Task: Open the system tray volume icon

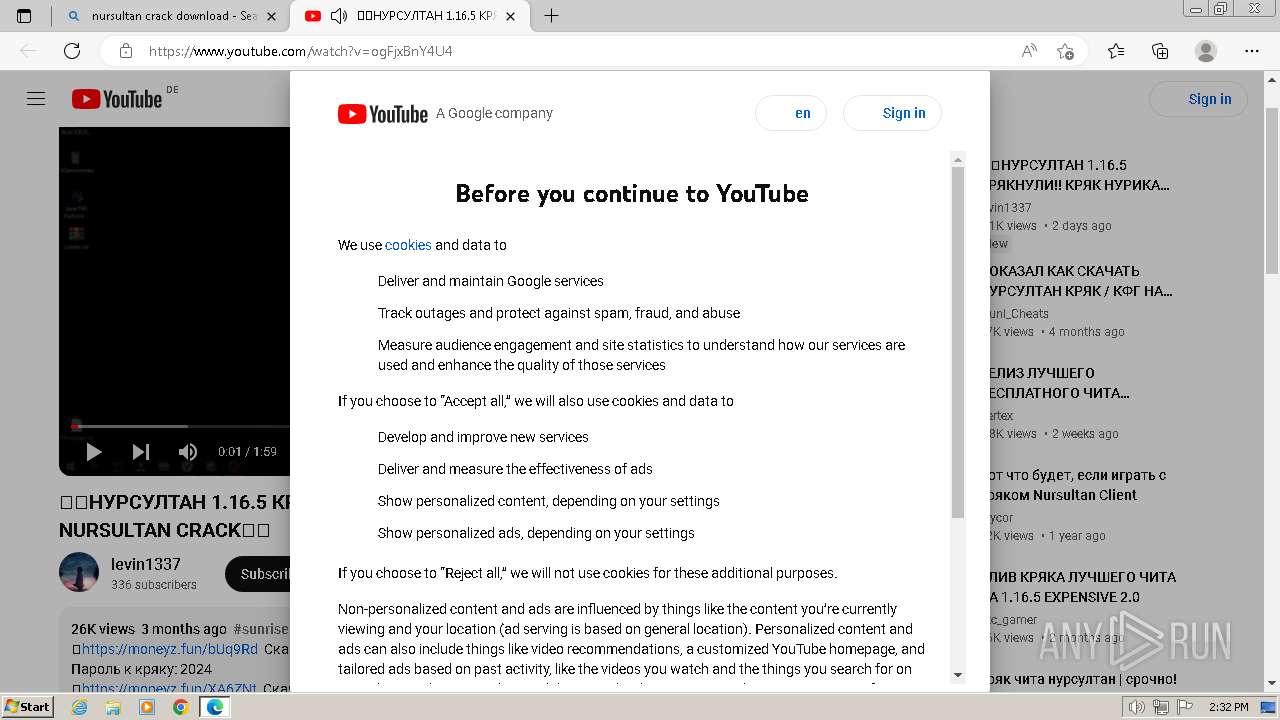Action: point(1137,707)
